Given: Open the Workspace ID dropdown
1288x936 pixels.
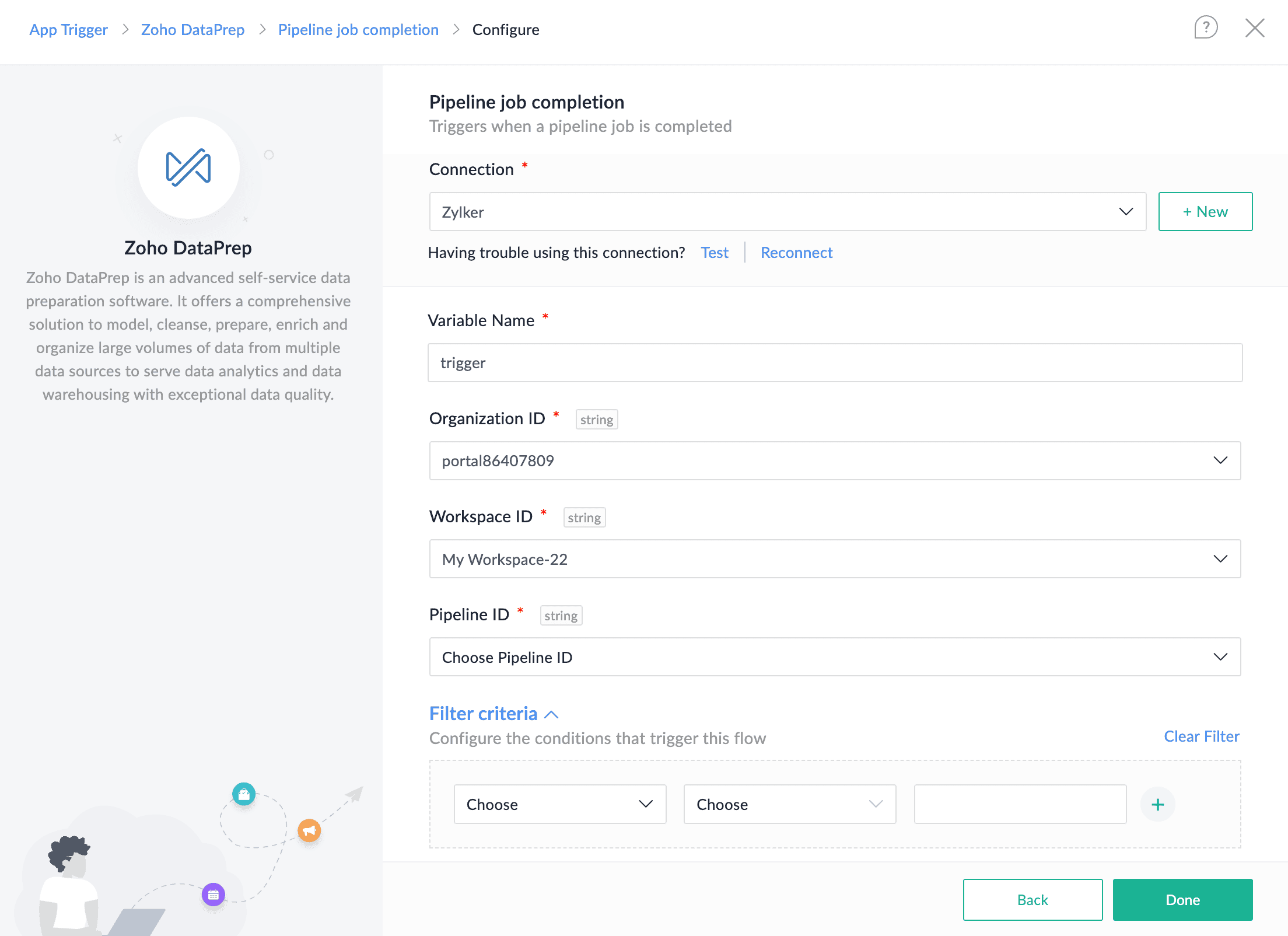Looking at the screenshot, I should 835,558.
